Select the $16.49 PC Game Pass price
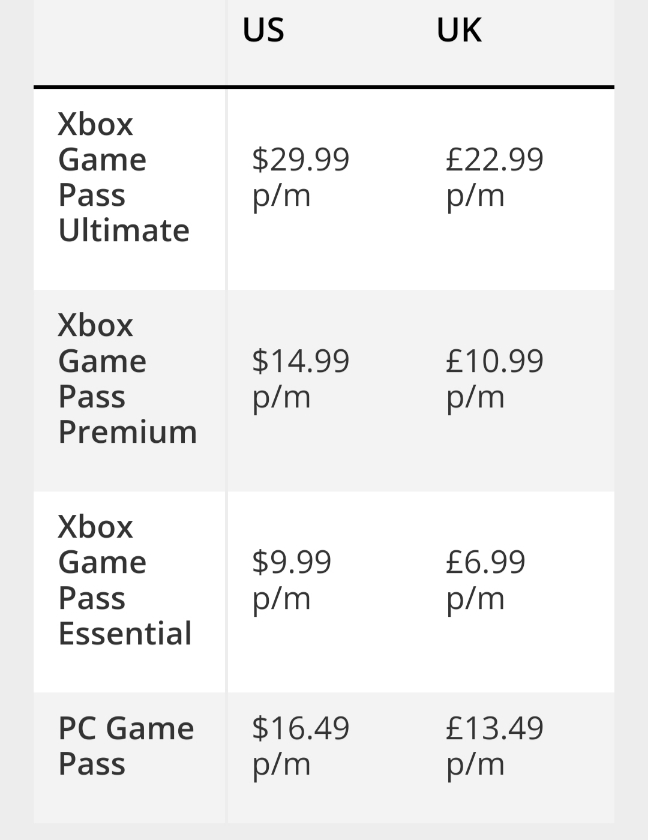The width and height of the screenshot is (648, 840). (300, 729)
